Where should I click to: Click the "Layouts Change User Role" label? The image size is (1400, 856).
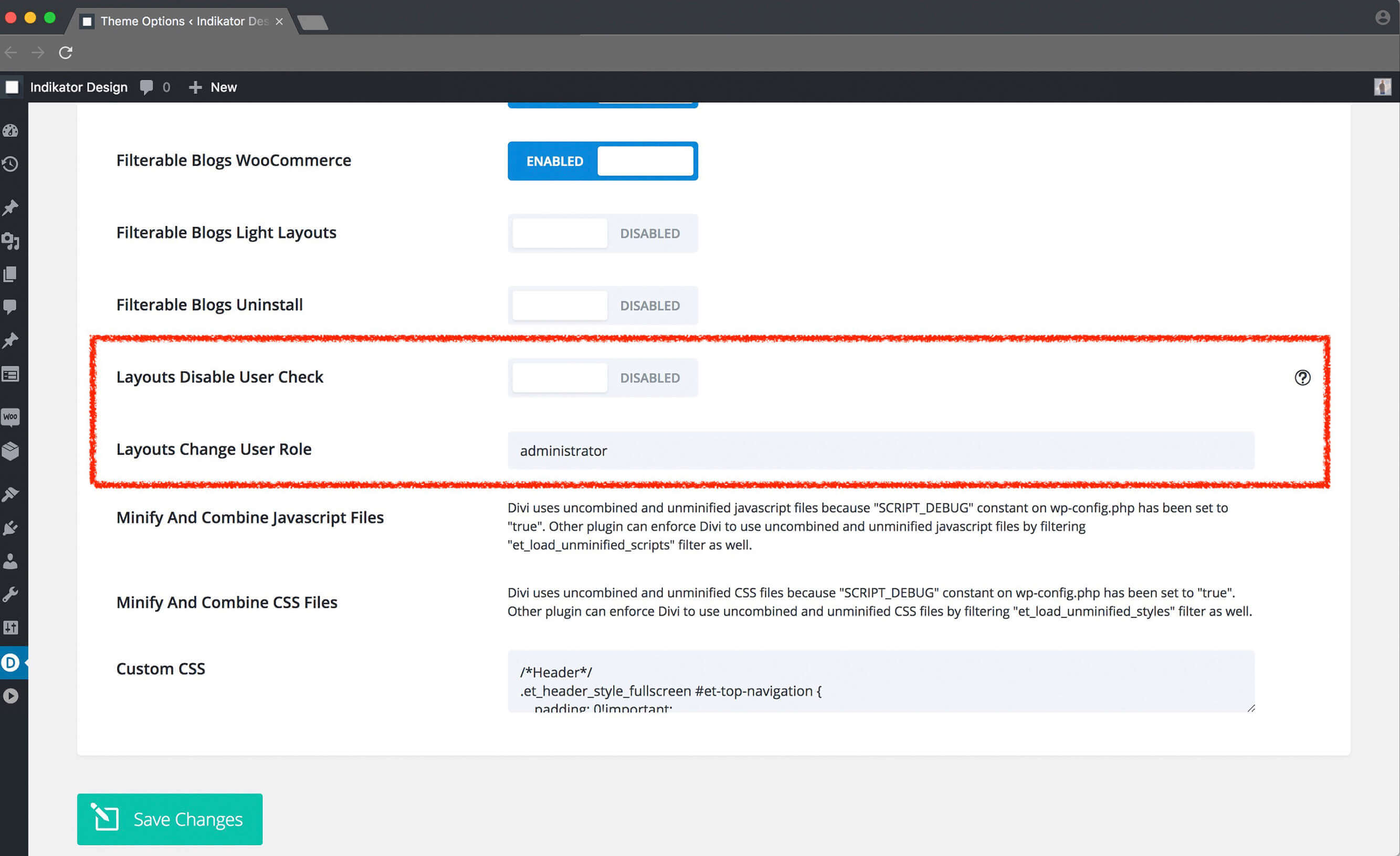pos(214,449)
